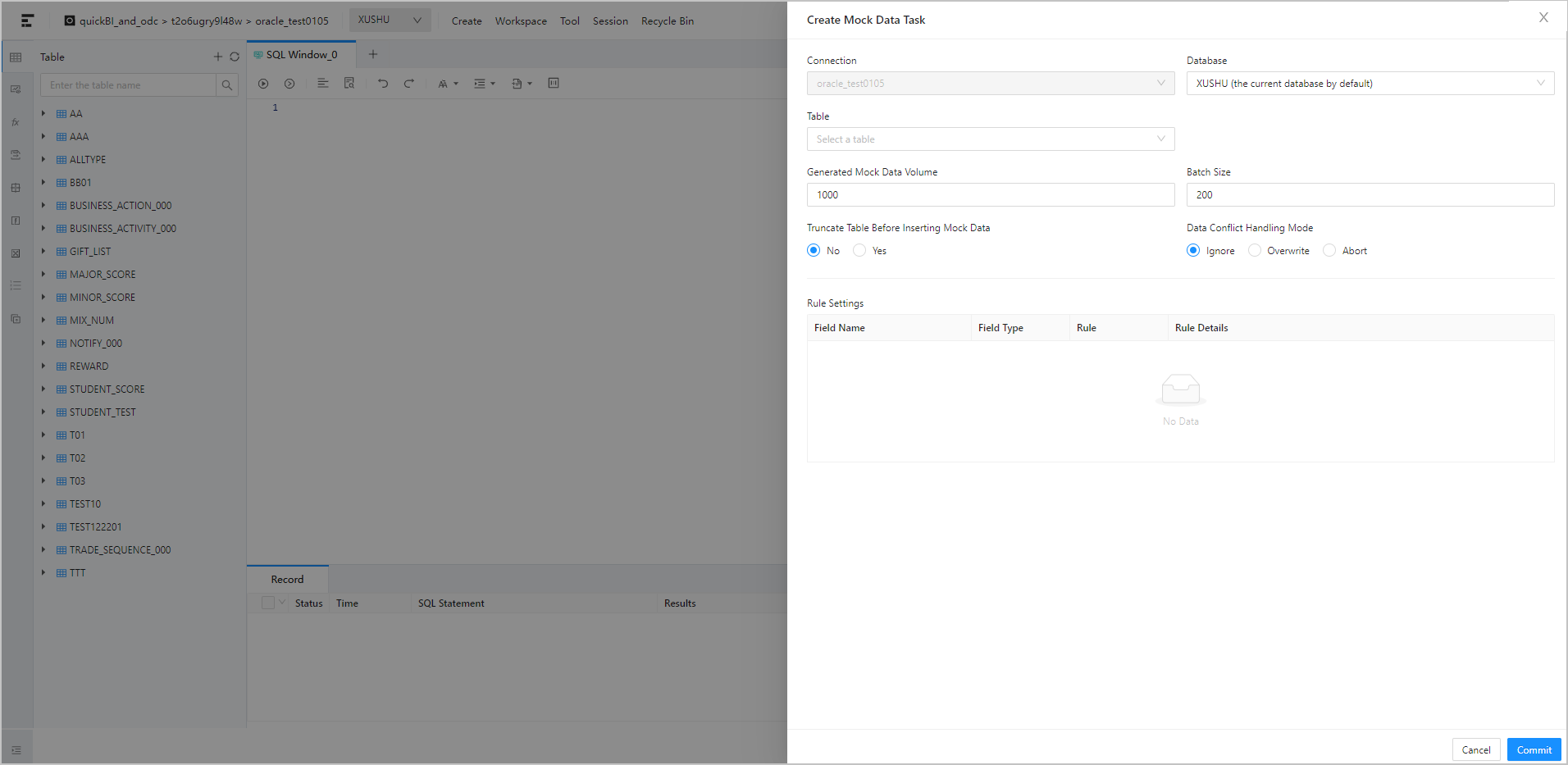Open the Connection dropdown

point(991,83)
